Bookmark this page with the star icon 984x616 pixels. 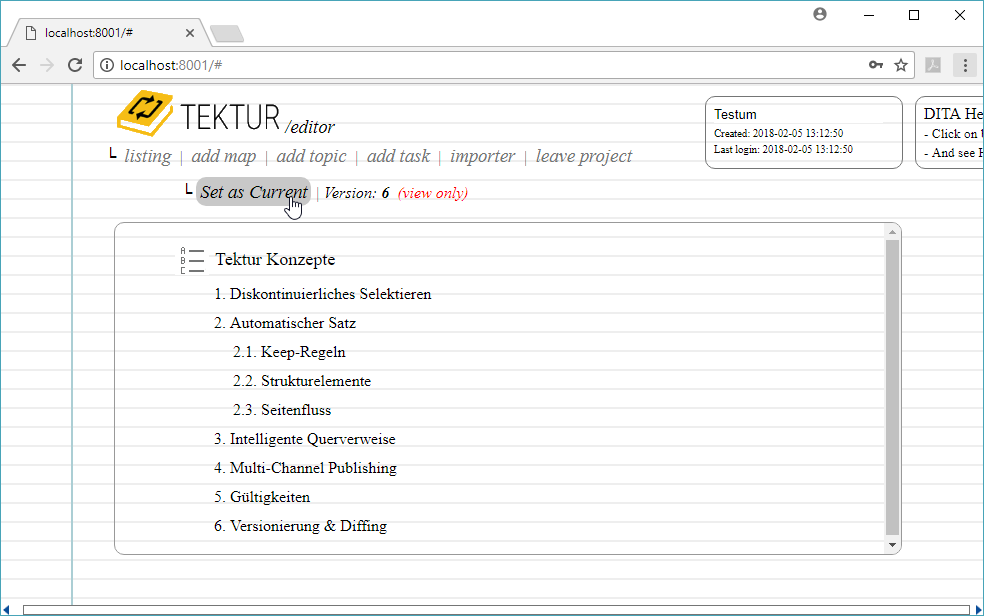point(900,65)
